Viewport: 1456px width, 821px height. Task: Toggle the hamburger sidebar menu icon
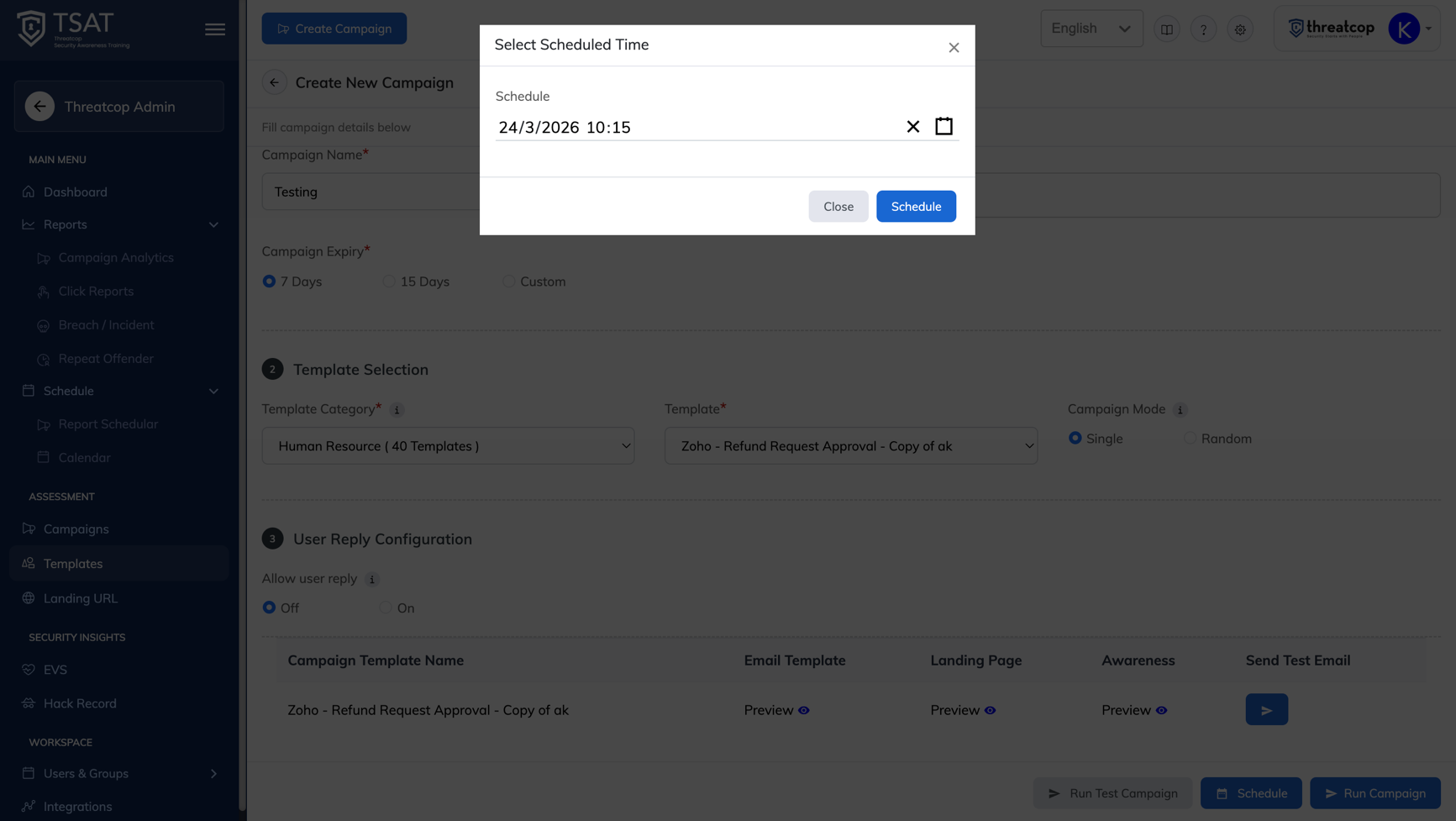click(215, 29)
